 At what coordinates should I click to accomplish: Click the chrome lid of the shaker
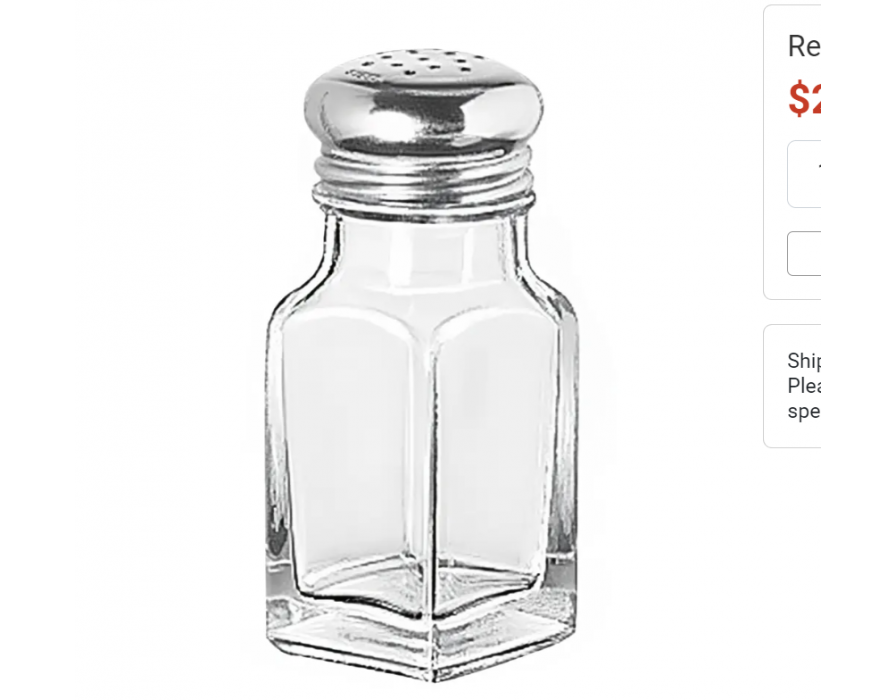coord(423,100)
